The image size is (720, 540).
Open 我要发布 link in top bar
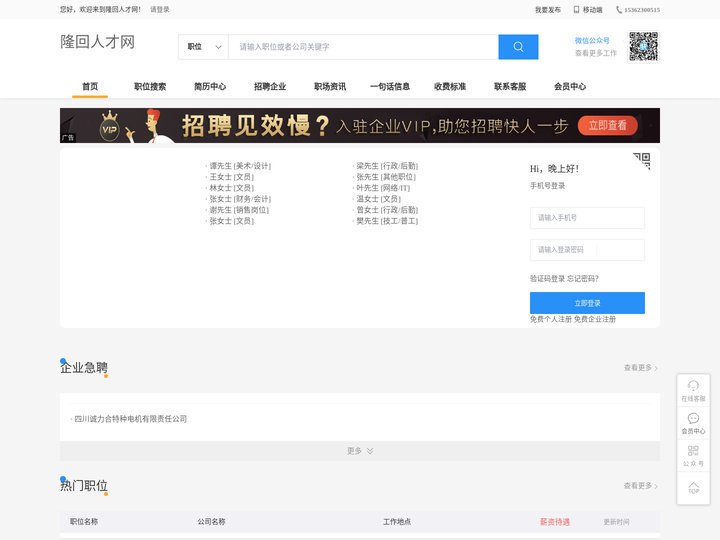click(547, 10)
